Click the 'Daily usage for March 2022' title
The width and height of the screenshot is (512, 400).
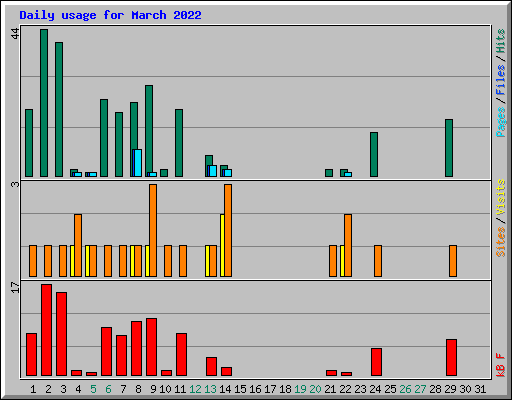(x=110, y=15)
